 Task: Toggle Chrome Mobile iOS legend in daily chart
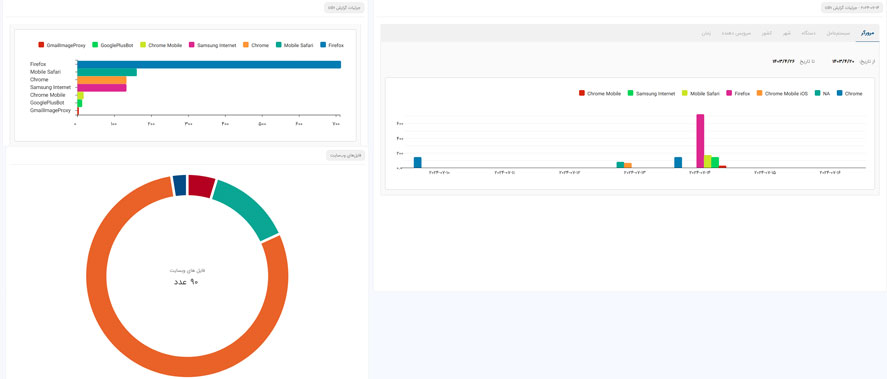tap(782, 93)
